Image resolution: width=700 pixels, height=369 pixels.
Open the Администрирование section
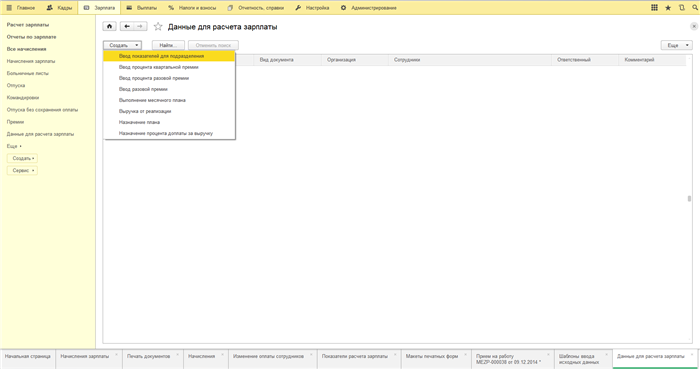[369, 8]
